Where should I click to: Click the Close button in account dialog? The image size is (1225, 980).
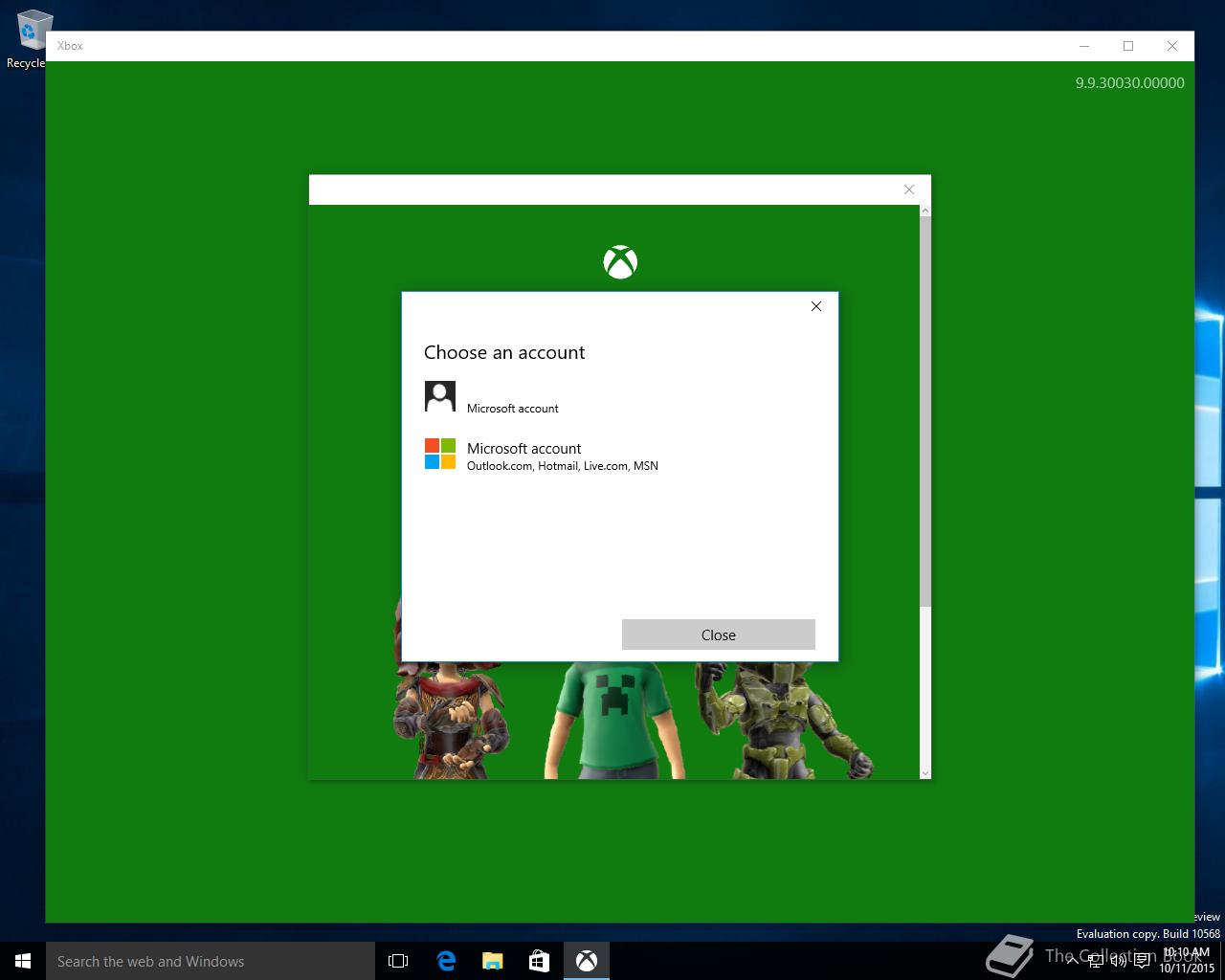[x=718, y=635]
